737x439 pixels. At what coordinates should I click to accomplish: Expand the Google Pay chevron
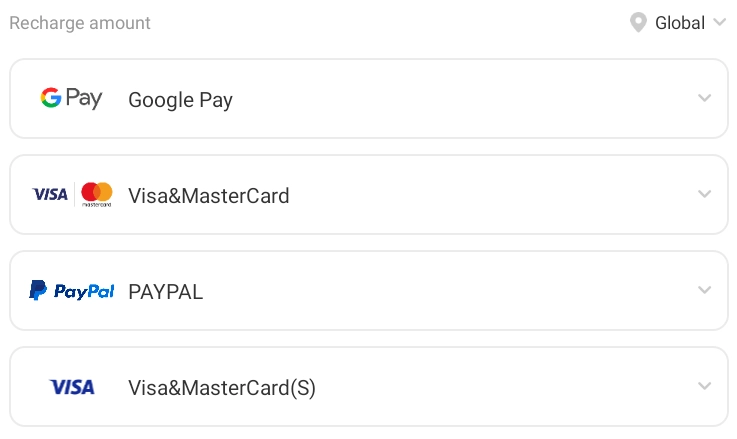coord(705,98)
